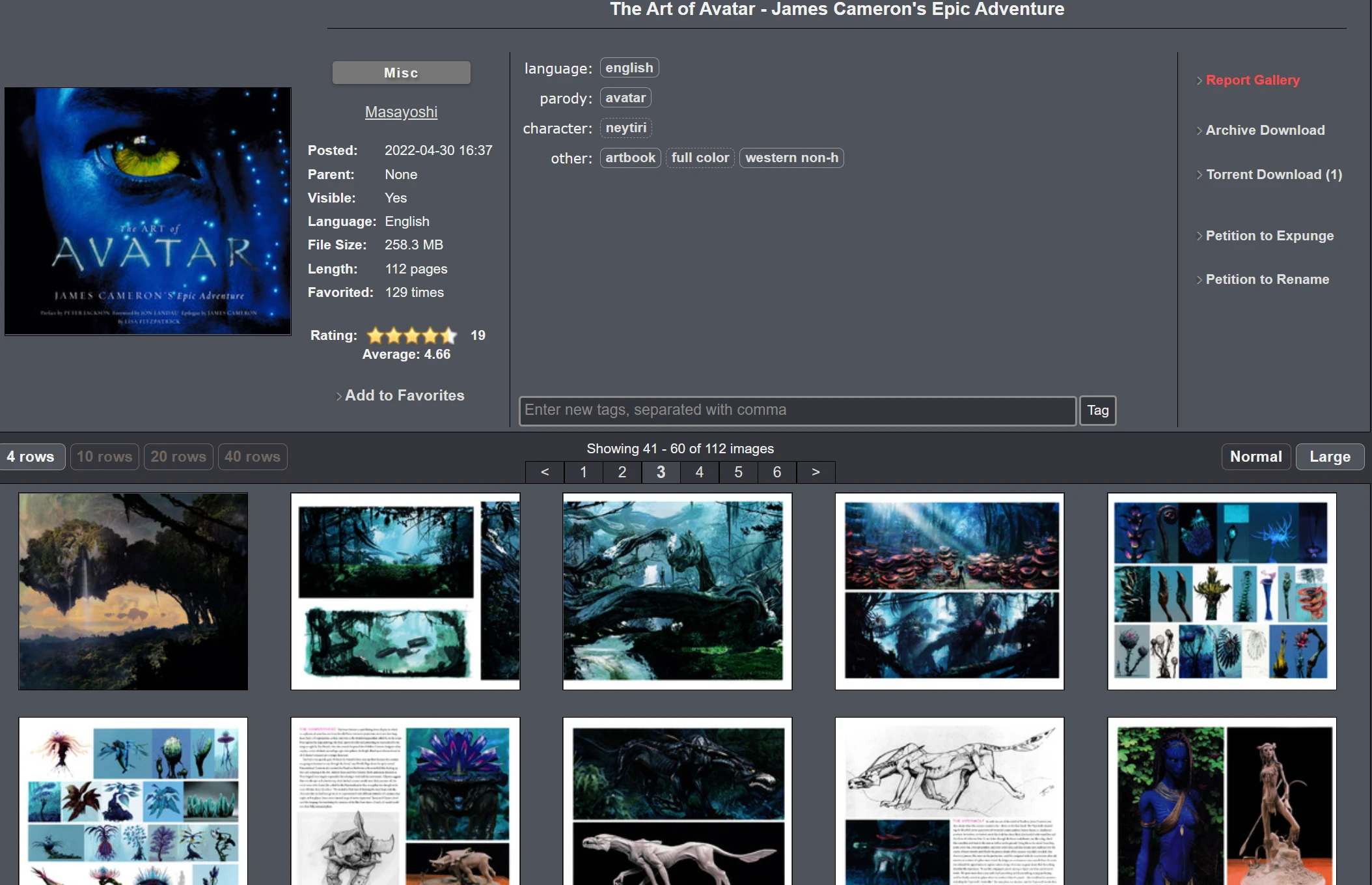Open white-background plant designs grid thumbnail
The height and width of the screenshot is (885, 1372).
click(x=133, y=801)
